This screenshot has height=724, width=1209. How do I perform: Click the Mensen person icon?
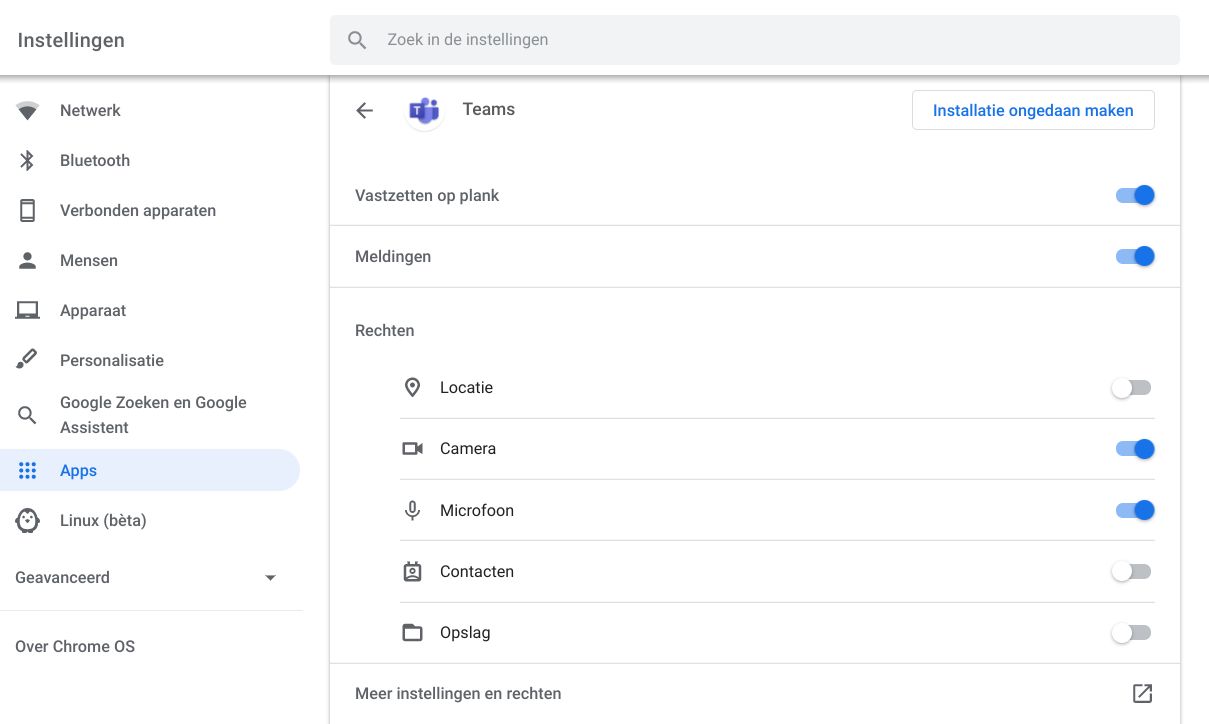[x=27, y=260]
